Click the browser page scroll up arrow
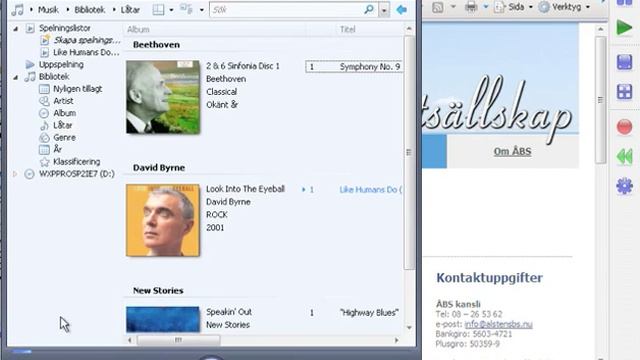Viewport: 640px width, 360px height. click(600, 29)
